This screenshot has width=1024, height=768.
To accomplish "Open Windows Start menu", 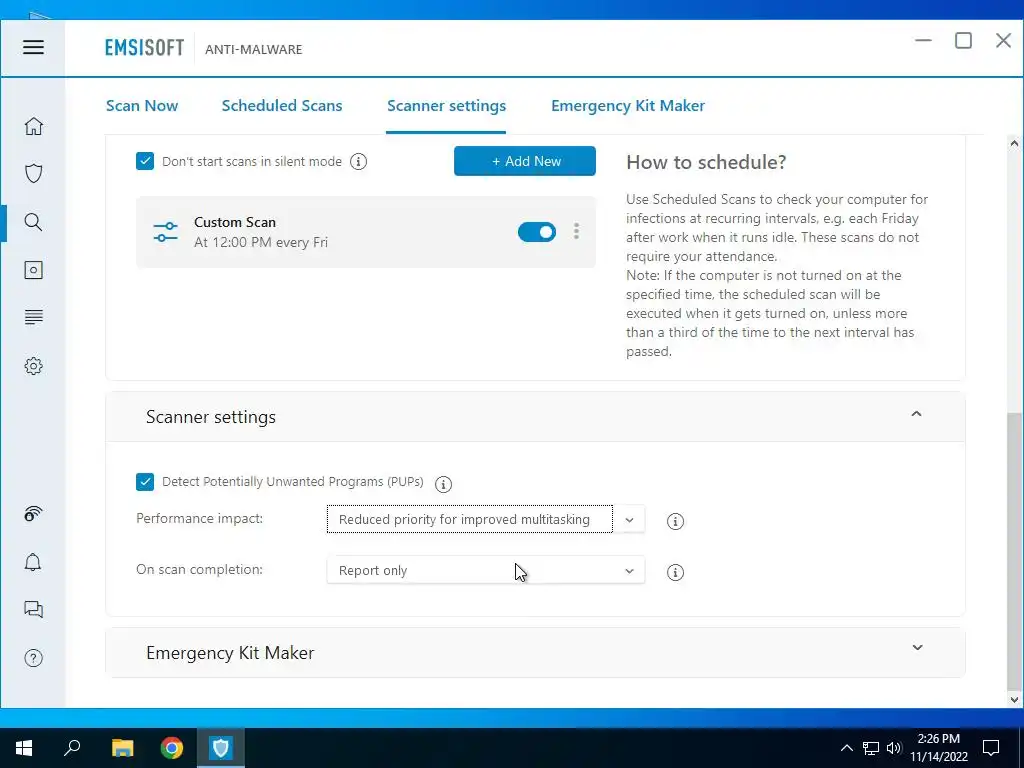I will (x=24, y=748).
